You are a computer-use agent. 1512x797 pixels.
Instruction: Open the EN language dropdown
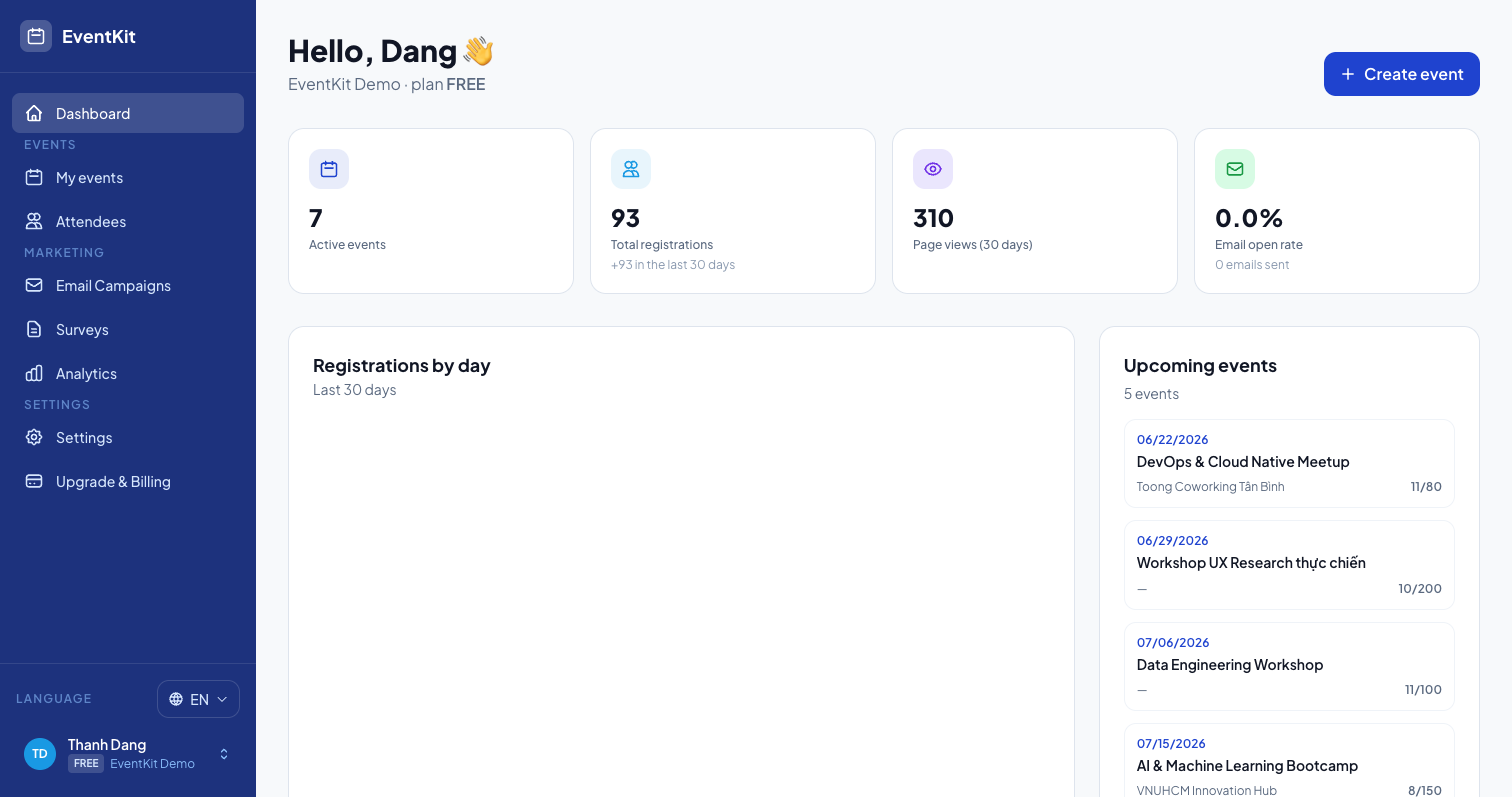tap(198, 699)
